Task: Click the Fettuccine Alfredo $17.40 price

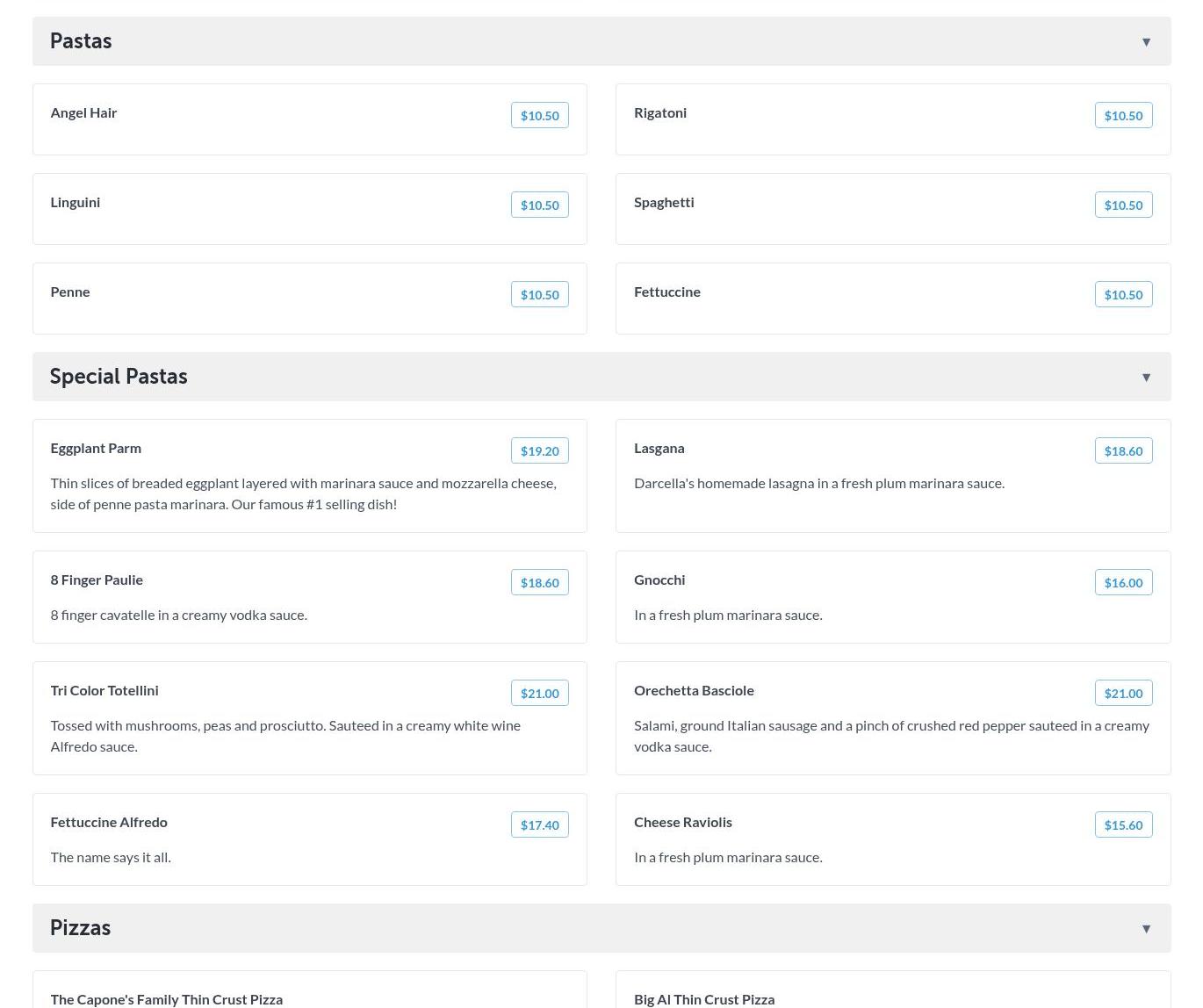Action: [x=539, y=825]
